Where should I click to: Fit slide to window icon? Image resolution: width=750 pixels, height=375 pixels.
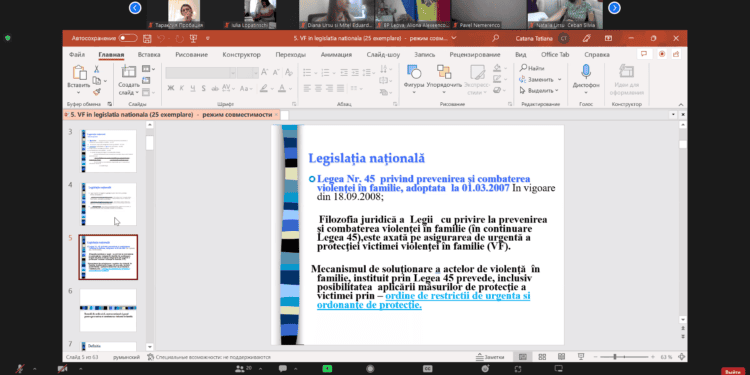(682, 357)
